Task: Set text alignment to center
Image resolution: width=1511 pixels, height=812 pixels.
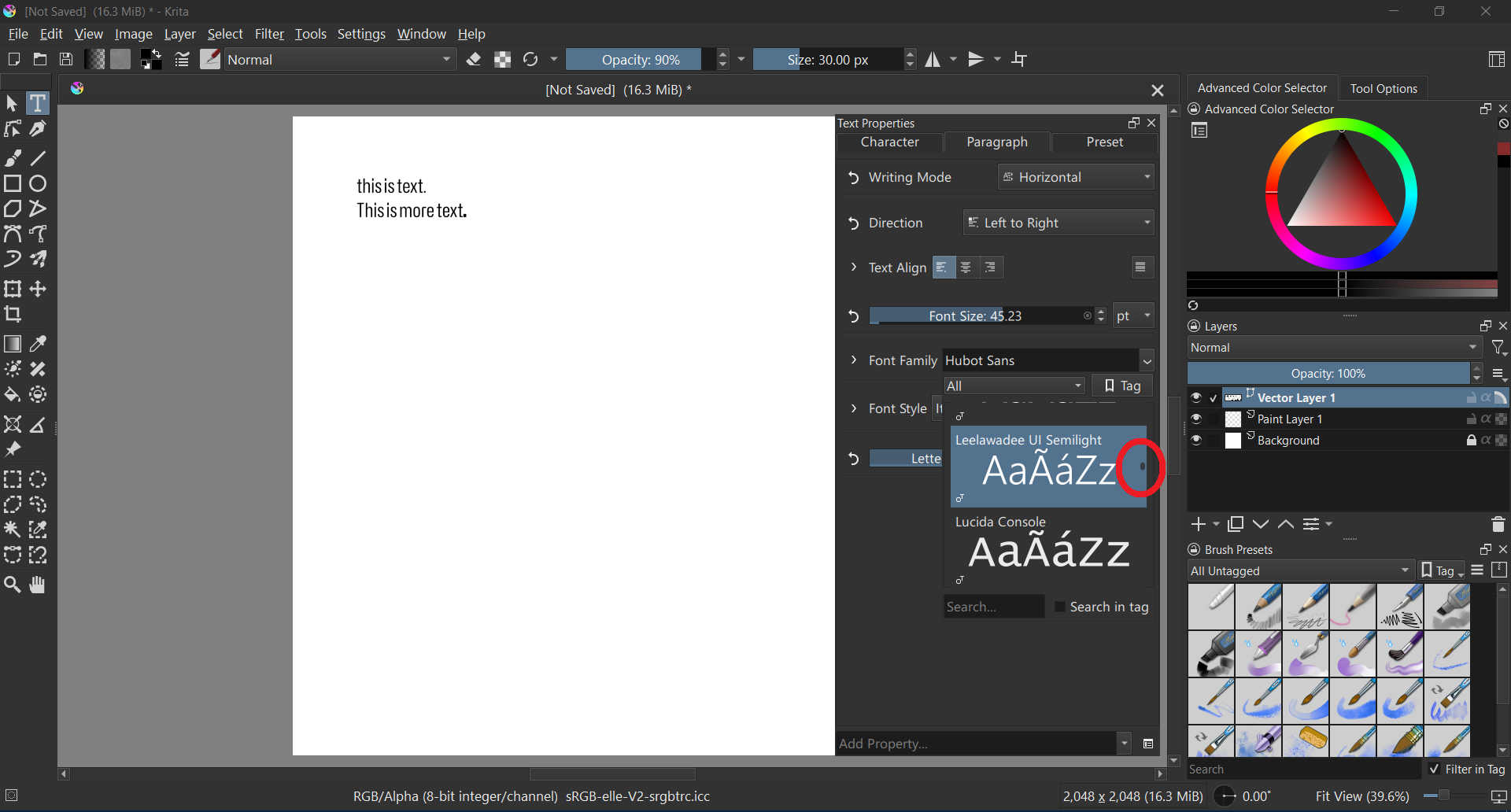Action: [x=966, y=268]
